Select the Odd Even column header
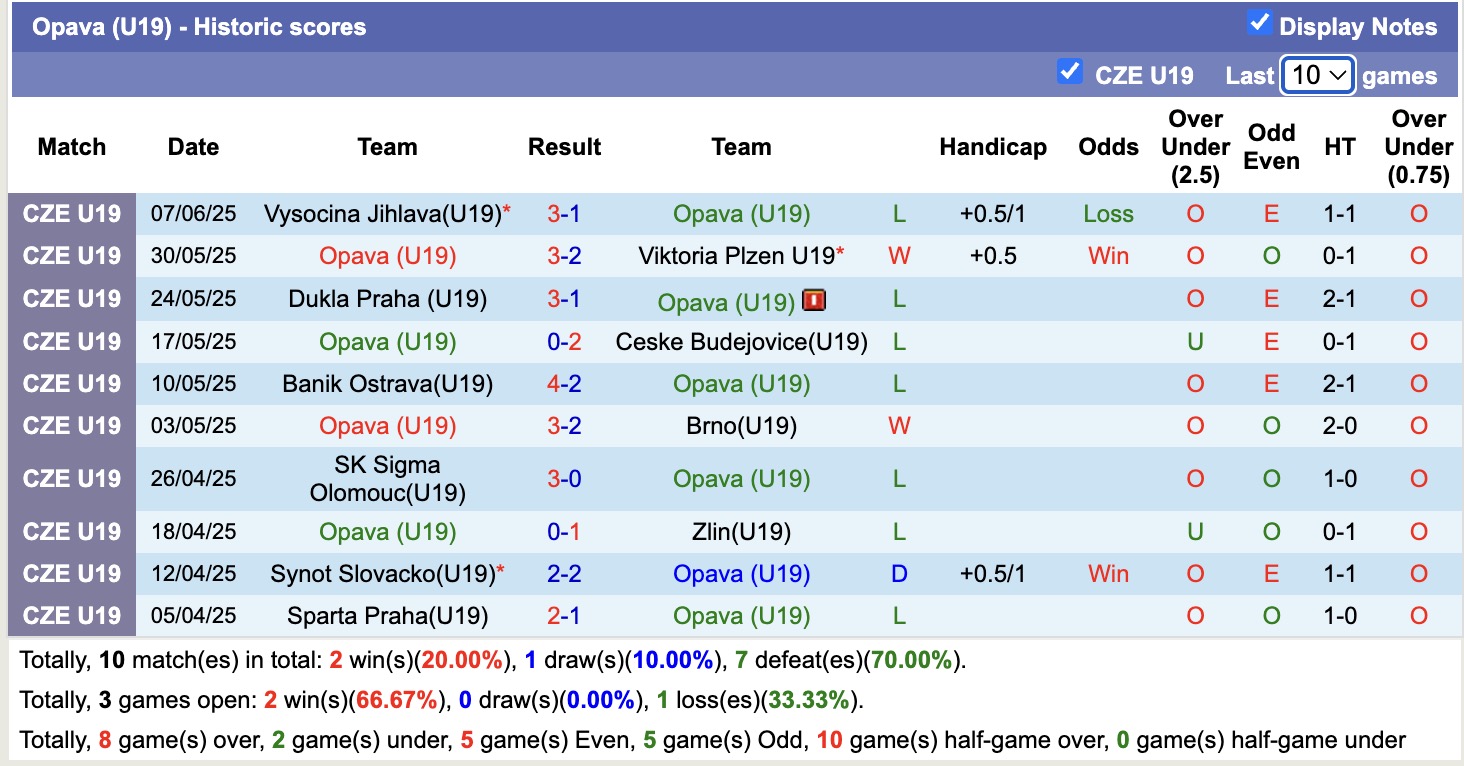 (x=1271, y=147)
